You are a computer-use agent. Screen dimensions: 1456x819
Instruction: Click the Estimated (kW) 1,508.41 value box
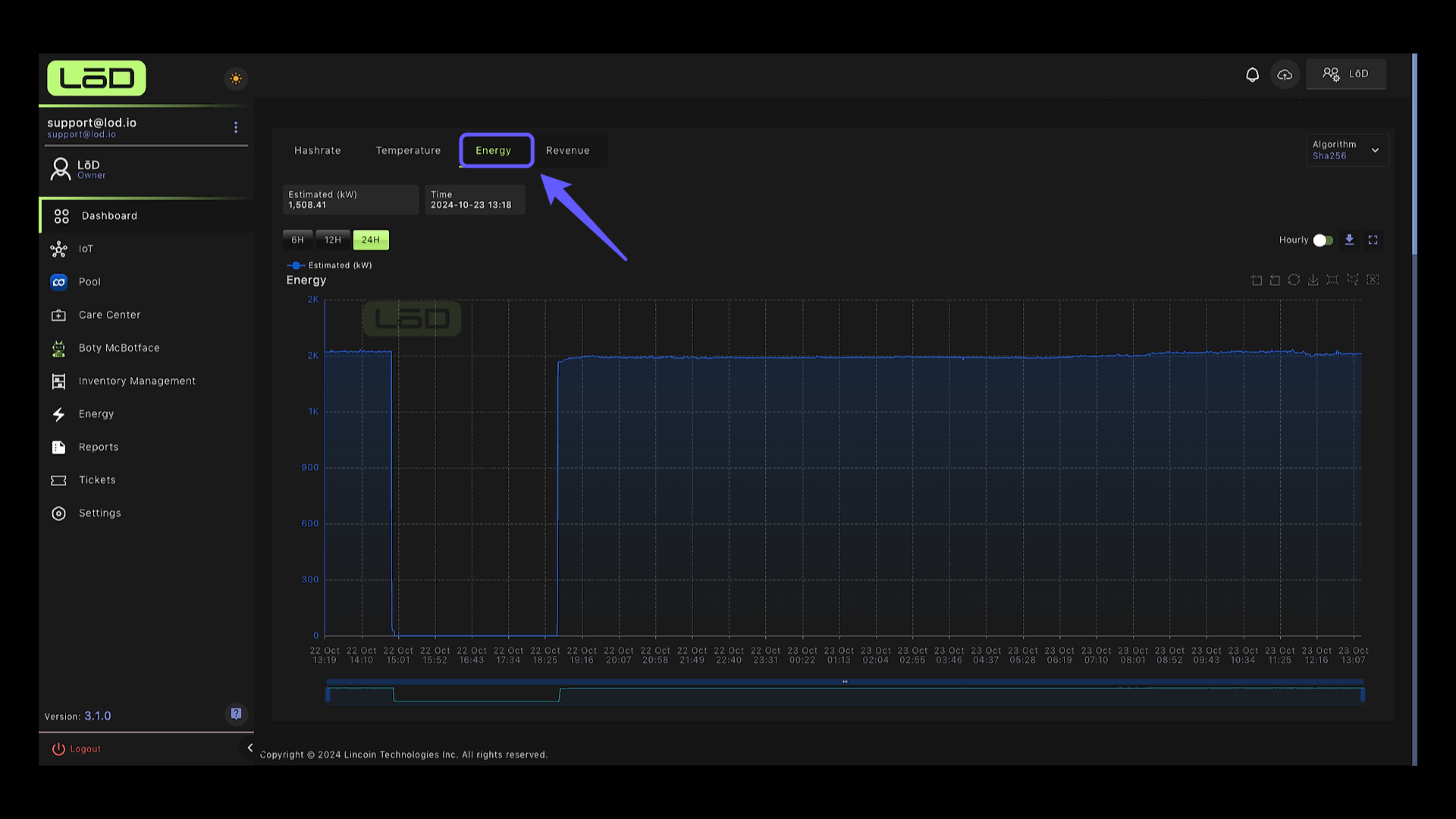pos(350,200)
